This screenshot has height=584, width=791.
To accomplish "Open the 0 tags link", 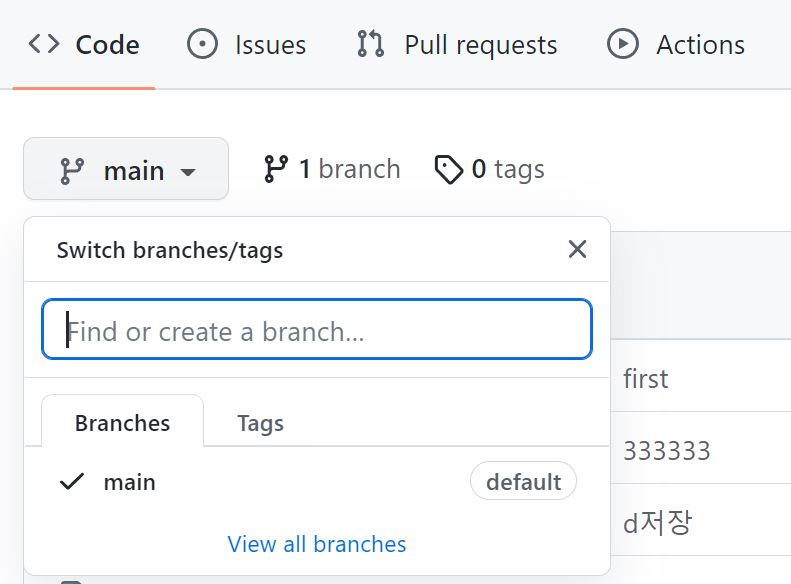I will [490, 169].
